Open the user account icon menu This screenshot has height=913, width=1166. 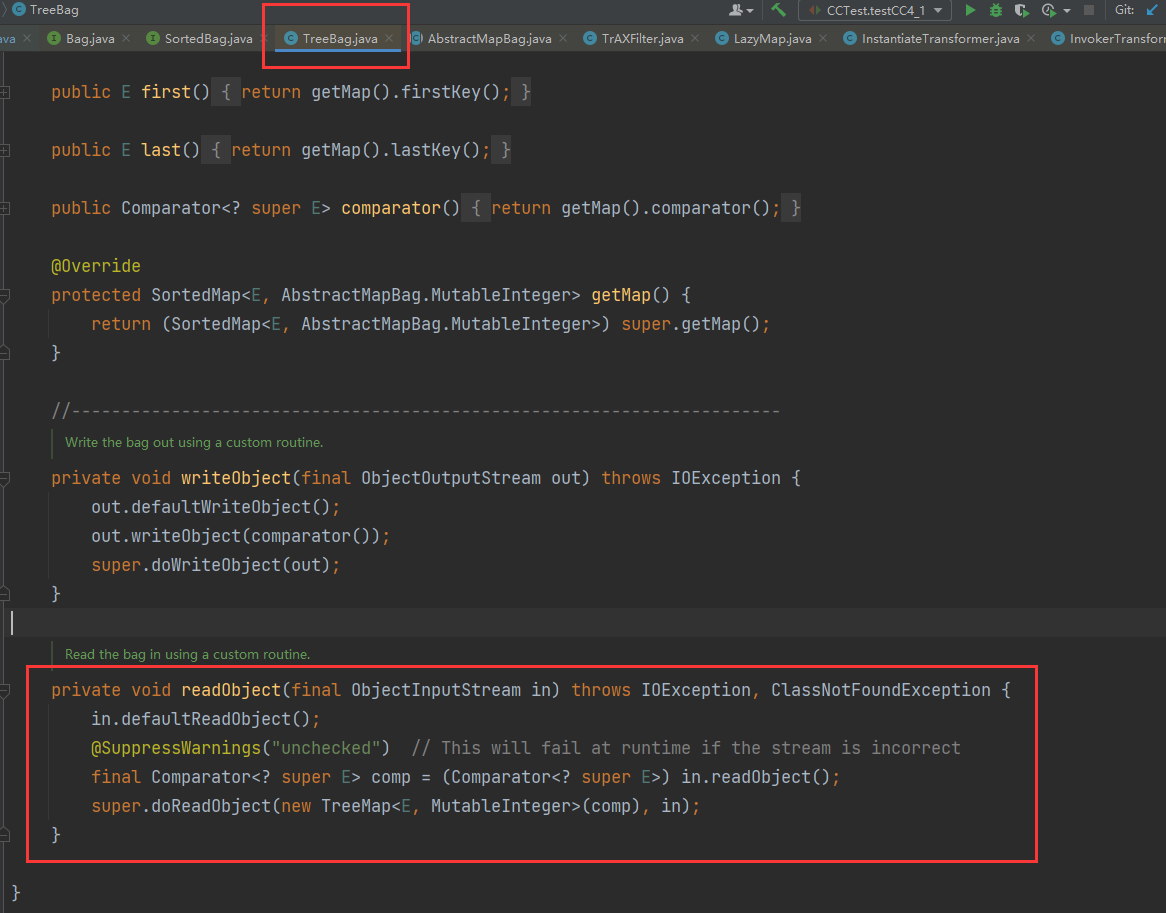741,10
